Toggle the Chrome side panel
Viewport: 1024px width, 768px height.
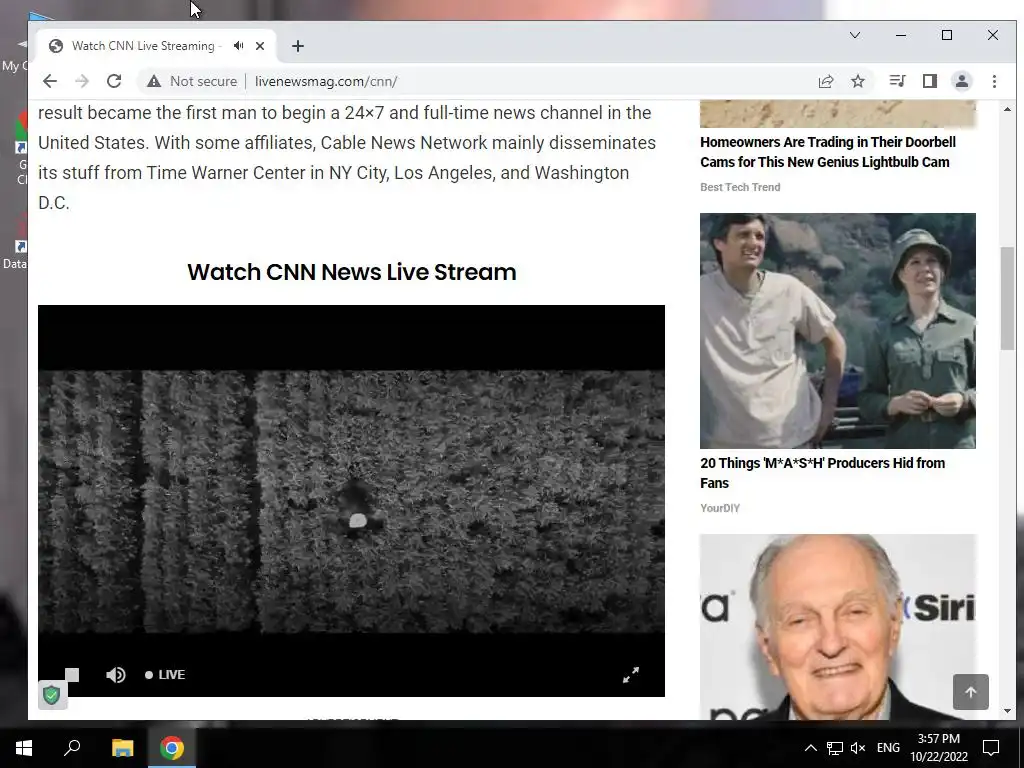930,81
